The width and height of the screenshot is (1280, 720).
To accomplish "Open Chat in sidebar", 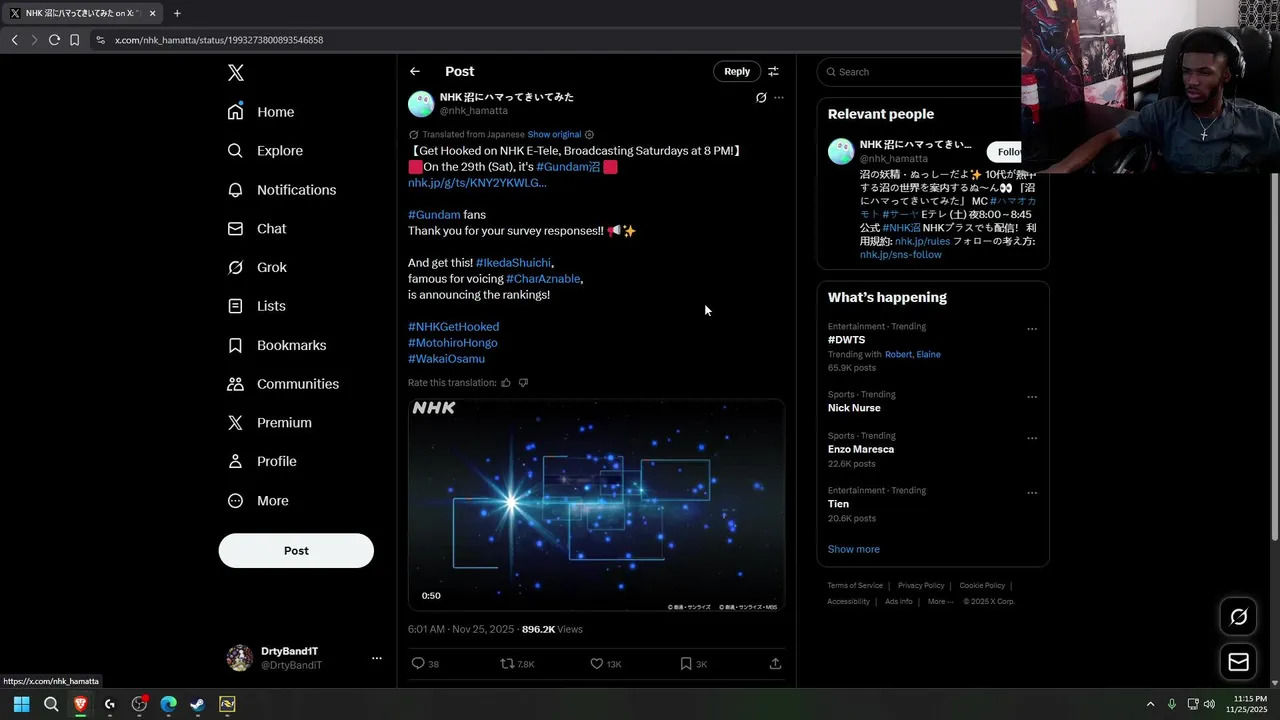I will coord(257,229).
